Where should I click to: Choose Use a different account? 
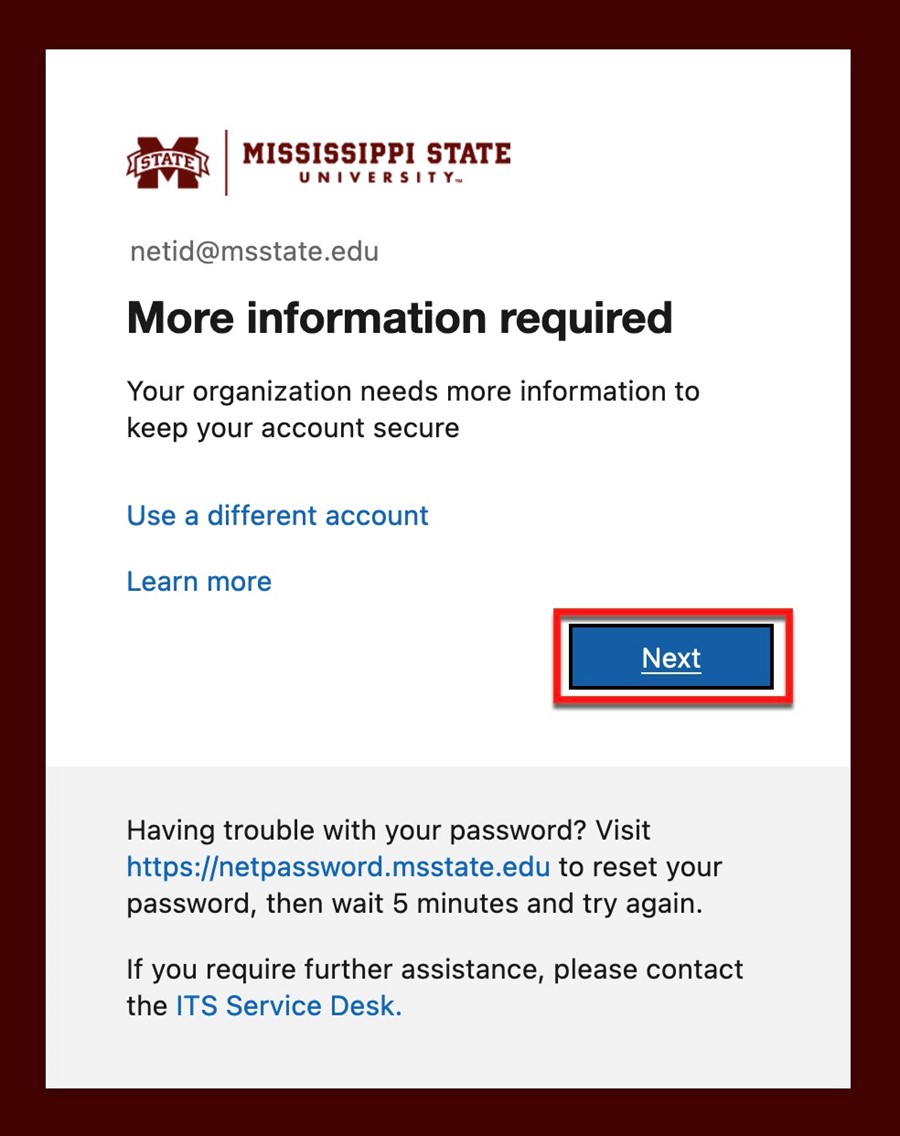click(278, 516)
